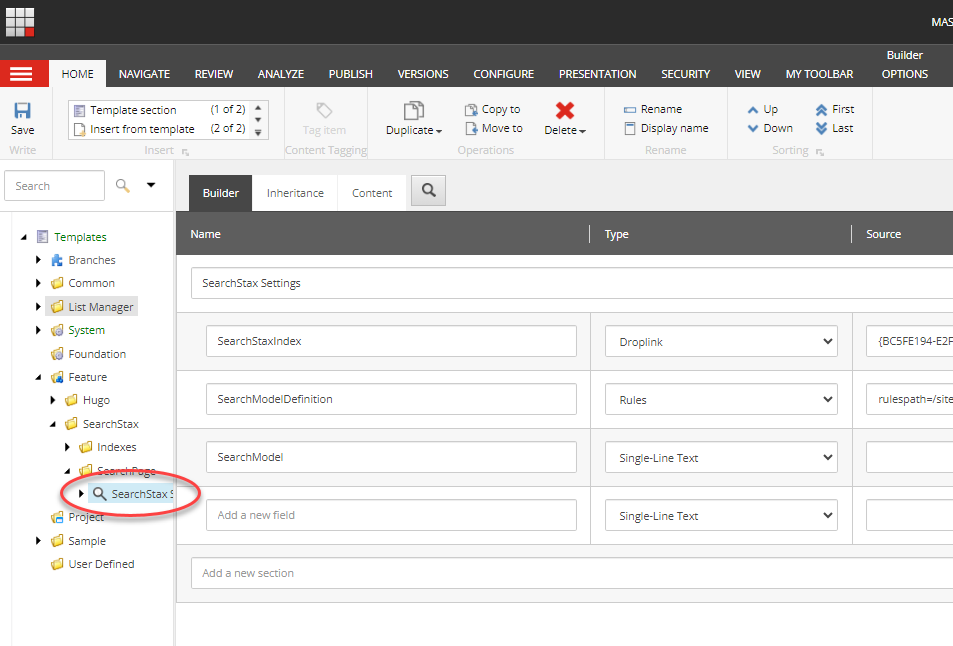Switch to the PUBLISH ribbon tab
This screenshot has height=646, width=953.
351,74
